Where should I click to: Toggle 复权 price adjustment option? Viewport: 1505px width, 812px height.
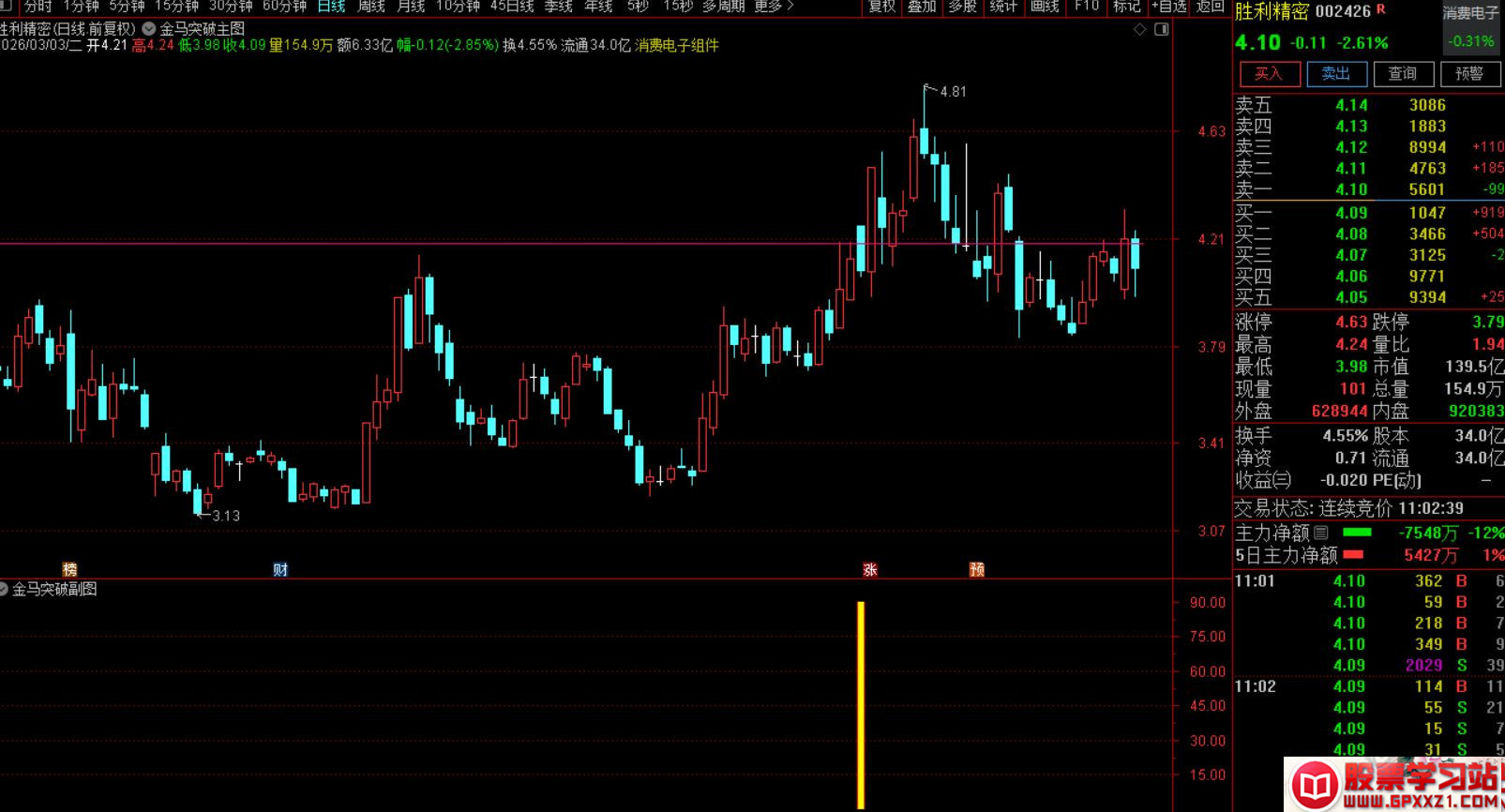(x=881, y=7)
